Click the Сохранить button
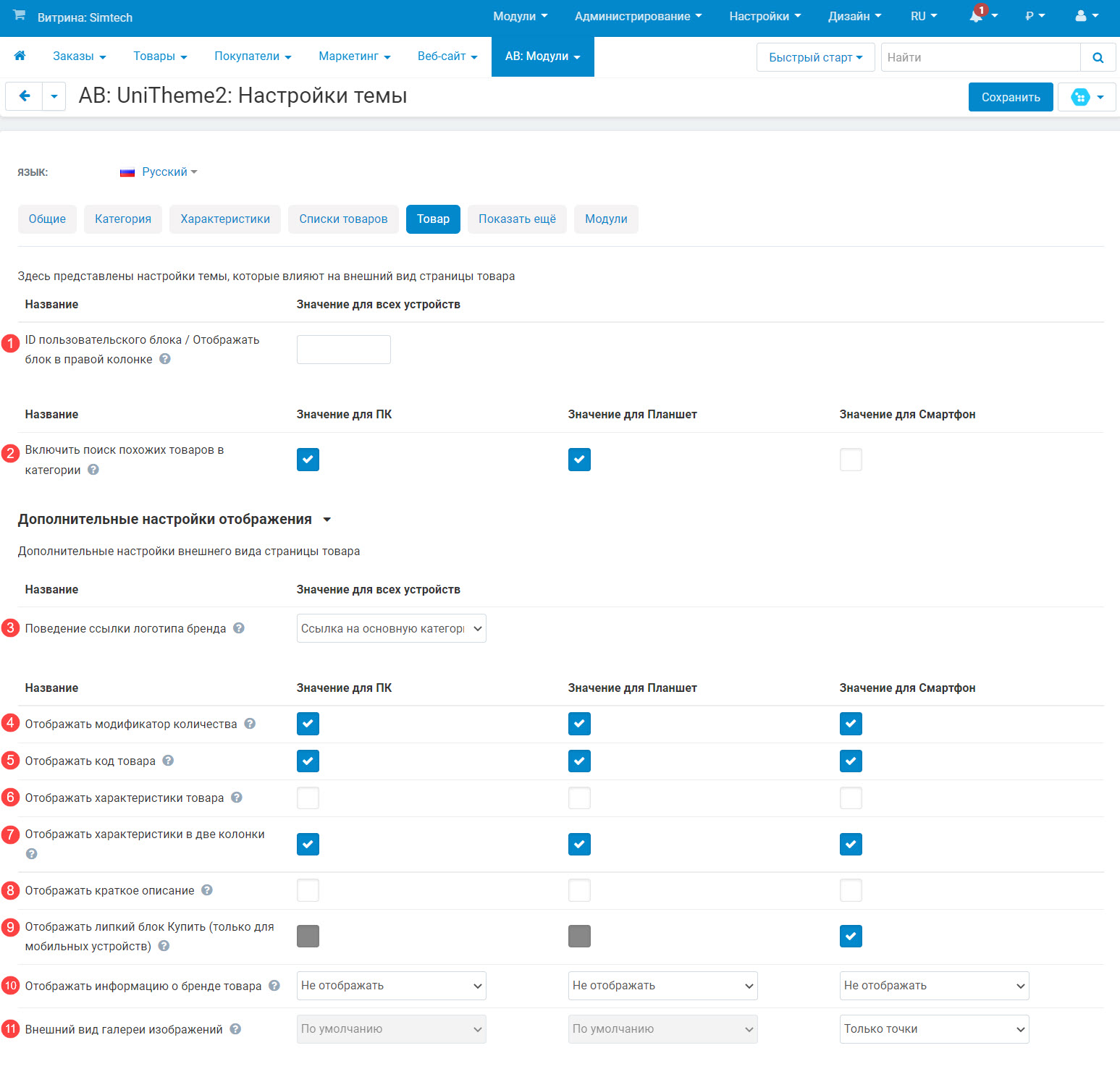The image size is (1120, 1082). pyautogui.click(x=1011, y=97)
